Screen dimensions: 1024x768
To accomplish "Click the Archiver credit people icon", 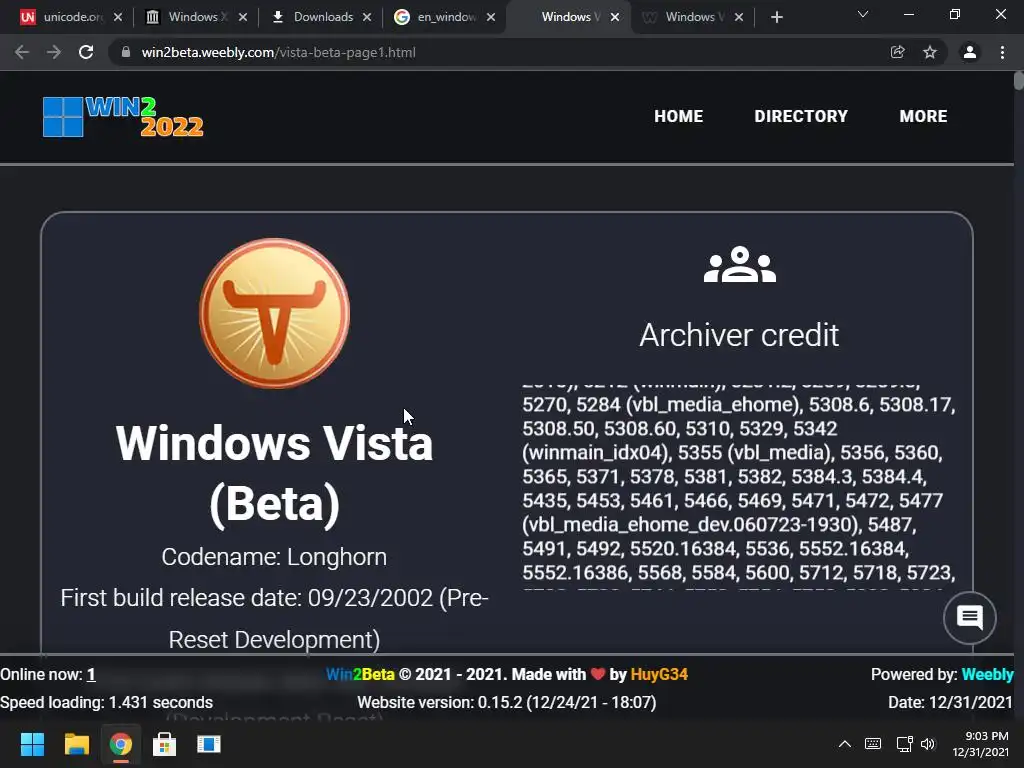I will point(739,264).
